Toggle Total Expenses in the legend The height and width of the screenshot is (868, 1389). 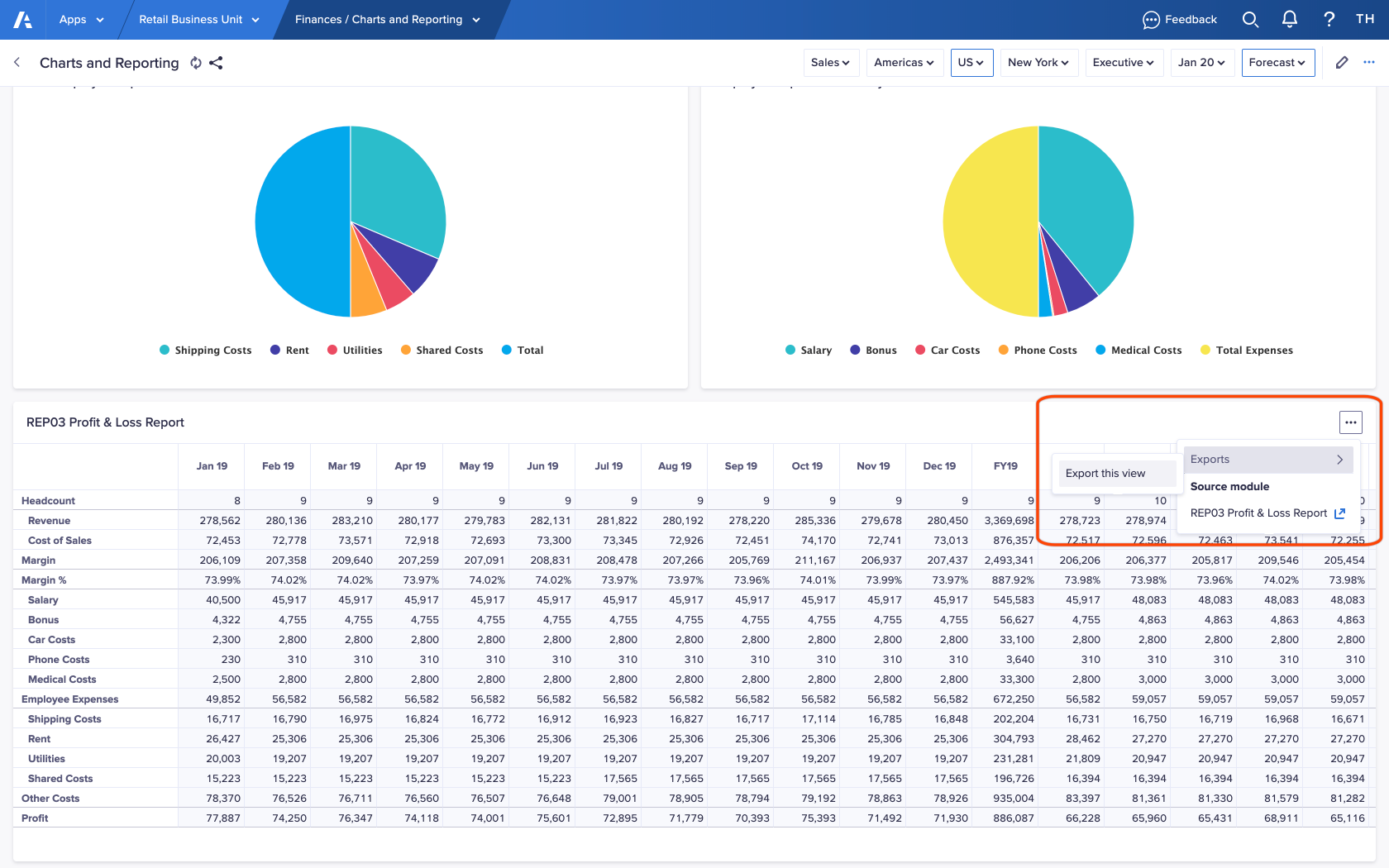click(1246, 350)
